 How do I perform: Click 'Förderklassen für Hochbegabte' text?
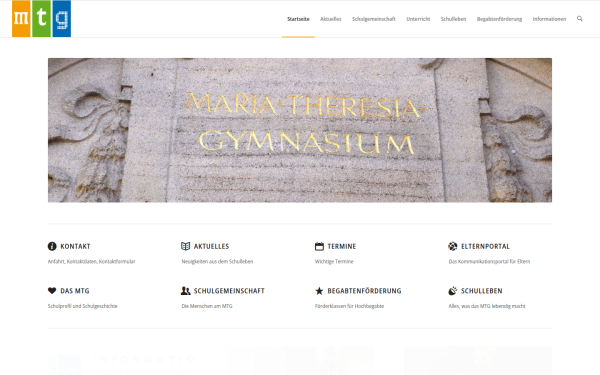click(349, 306)
